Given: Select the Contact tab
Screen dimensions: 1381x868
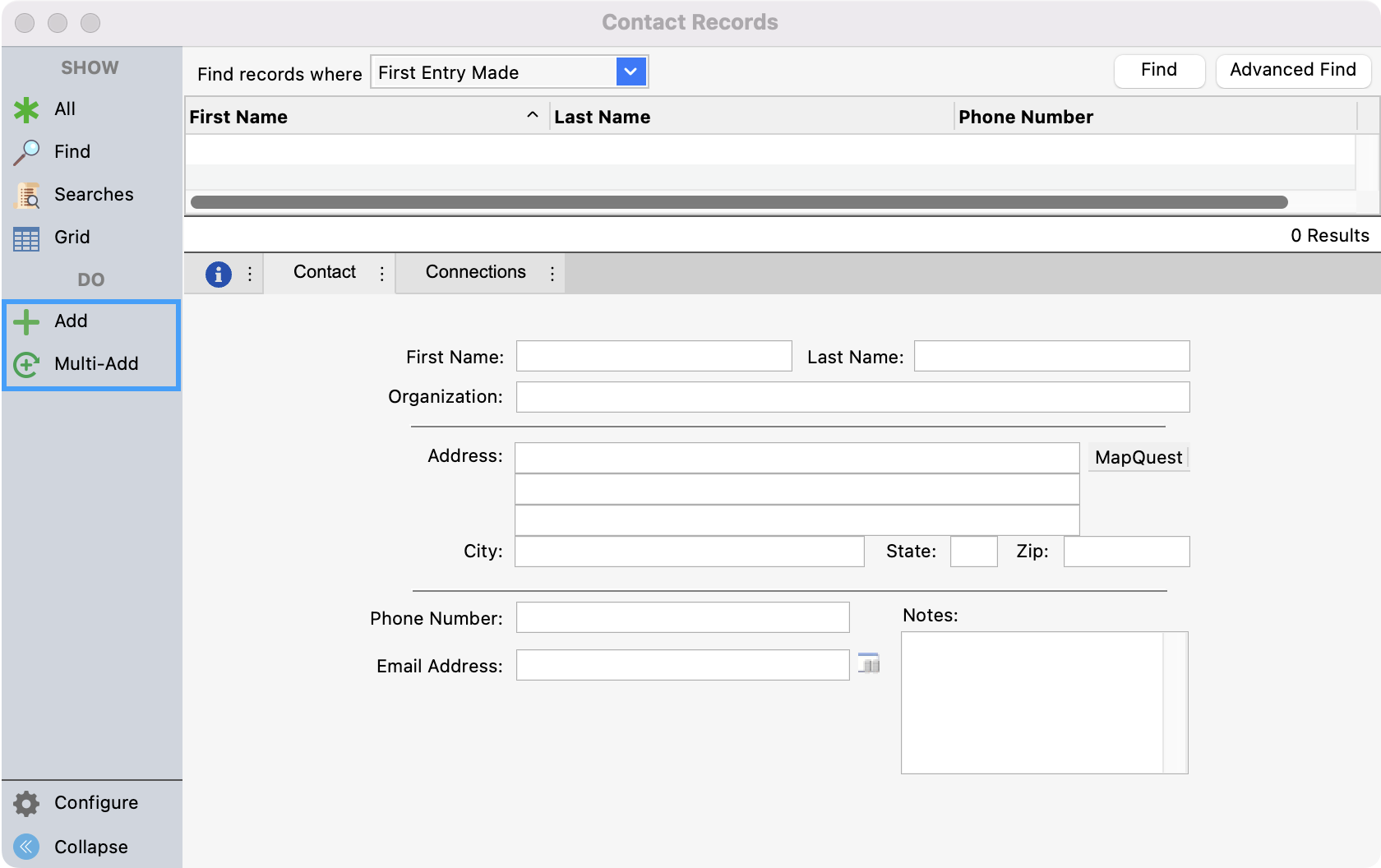Looking at the screenshot, I should (324, 272).
